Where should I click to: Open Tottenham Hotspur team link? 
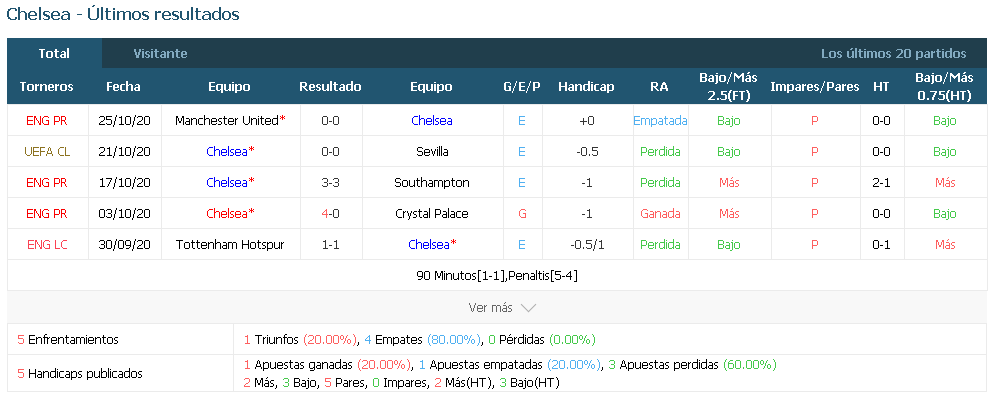(229, 245)
